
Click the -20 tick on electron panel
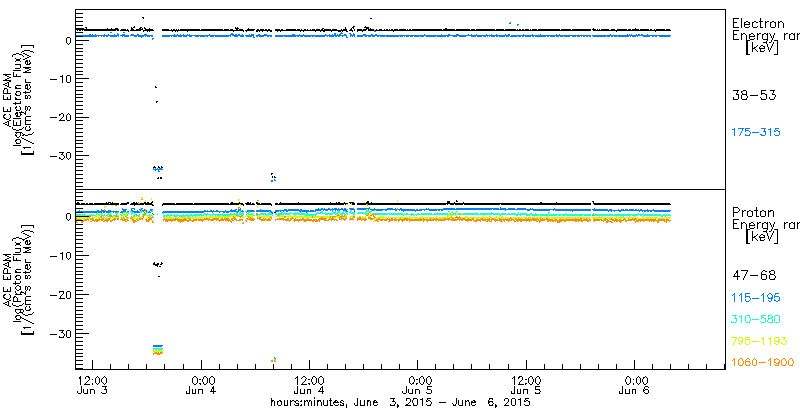(60, 117)
